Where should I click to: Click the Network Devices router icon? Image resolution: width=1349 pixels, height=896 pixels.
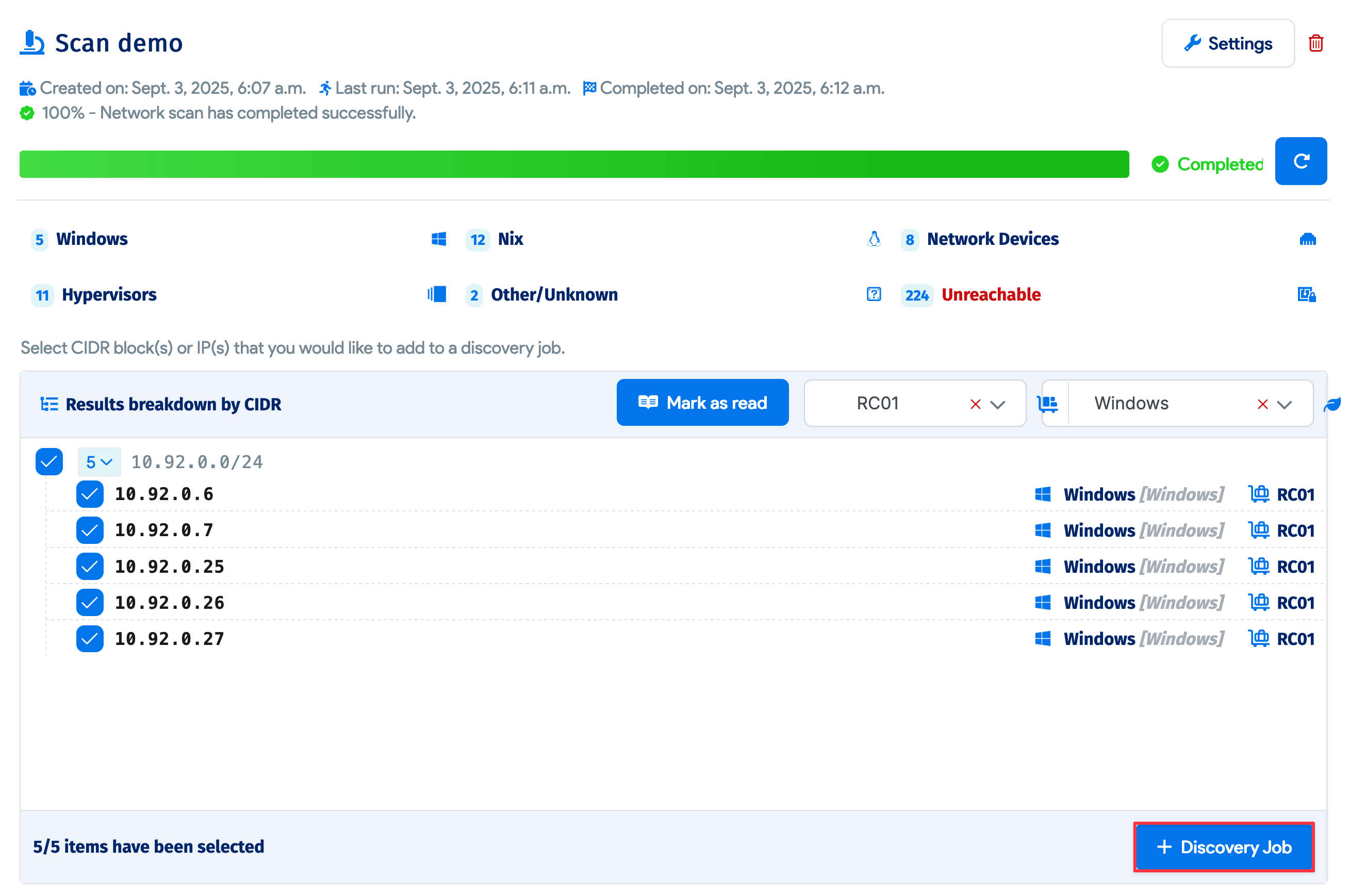coord(1307,239)
